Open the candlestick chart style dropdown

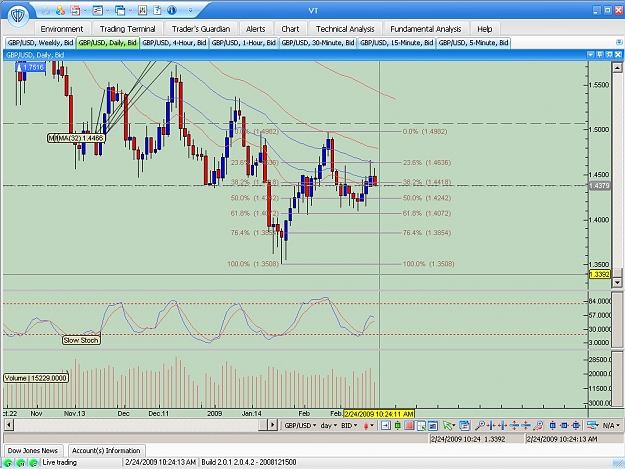coord(368,426)
